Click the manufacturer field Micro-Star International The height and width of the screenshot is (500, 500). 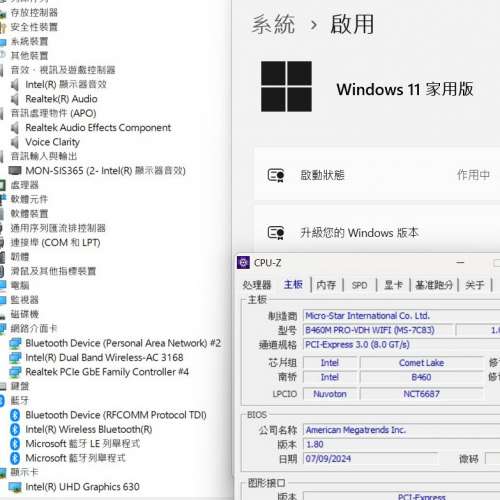point(402,316)
